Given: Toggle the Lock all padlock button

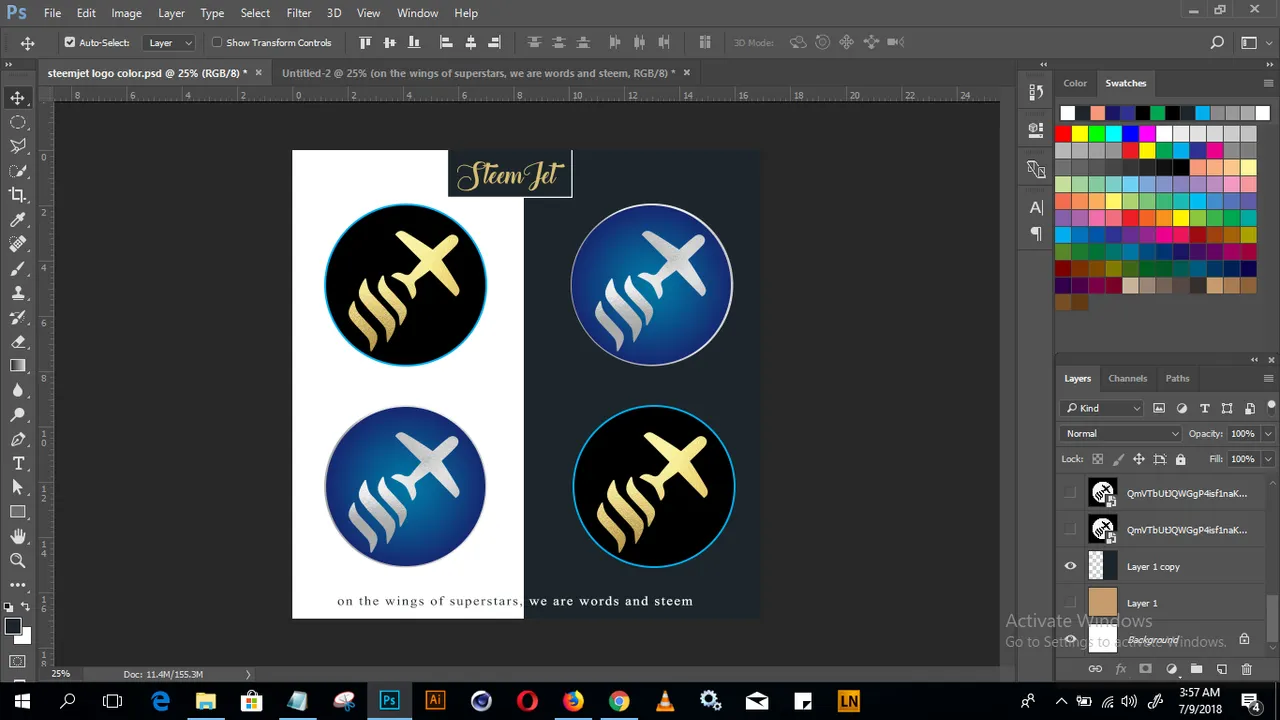Looking at the screenshot, I should tap(1181, 459).
